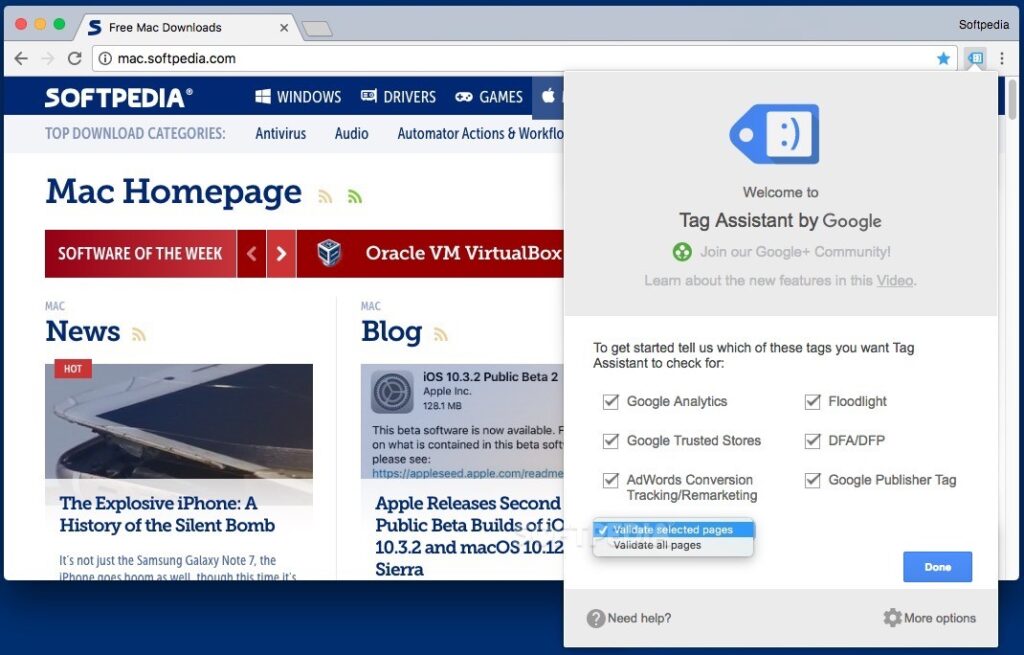Image resolution: width=1024 pixels, height=655 pixels.
Task: Click the green Google+ community icon
Action: pos(682,251)
